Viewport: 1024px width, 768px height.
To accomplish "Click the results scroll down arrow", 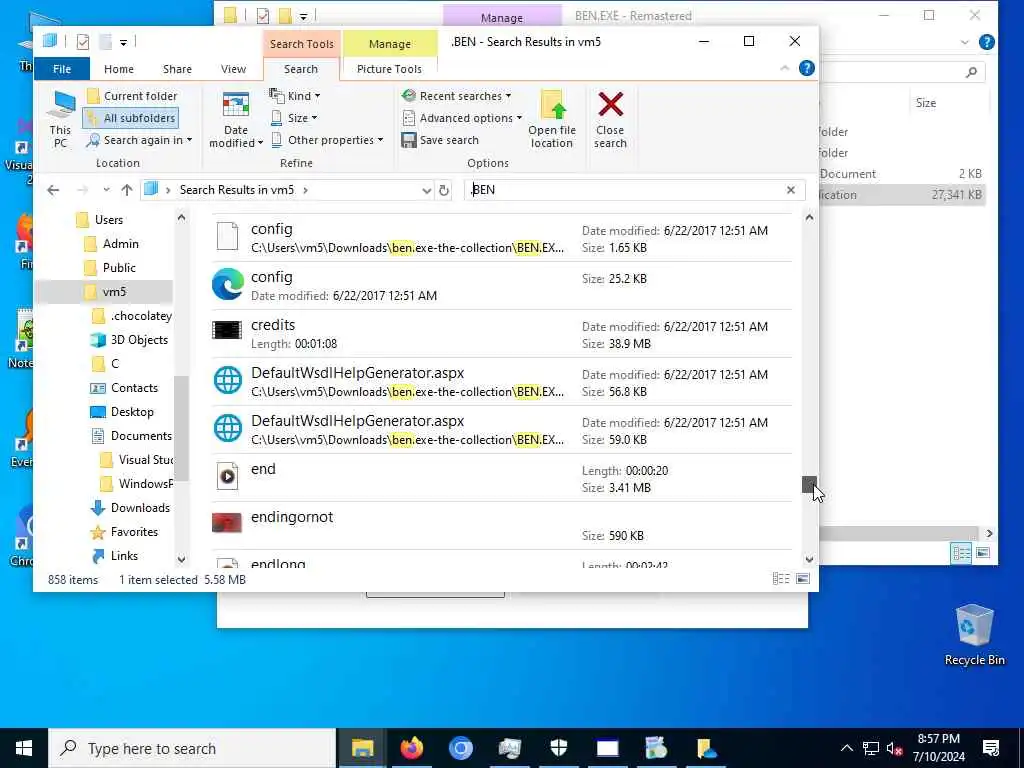I will tap(809, 560).
